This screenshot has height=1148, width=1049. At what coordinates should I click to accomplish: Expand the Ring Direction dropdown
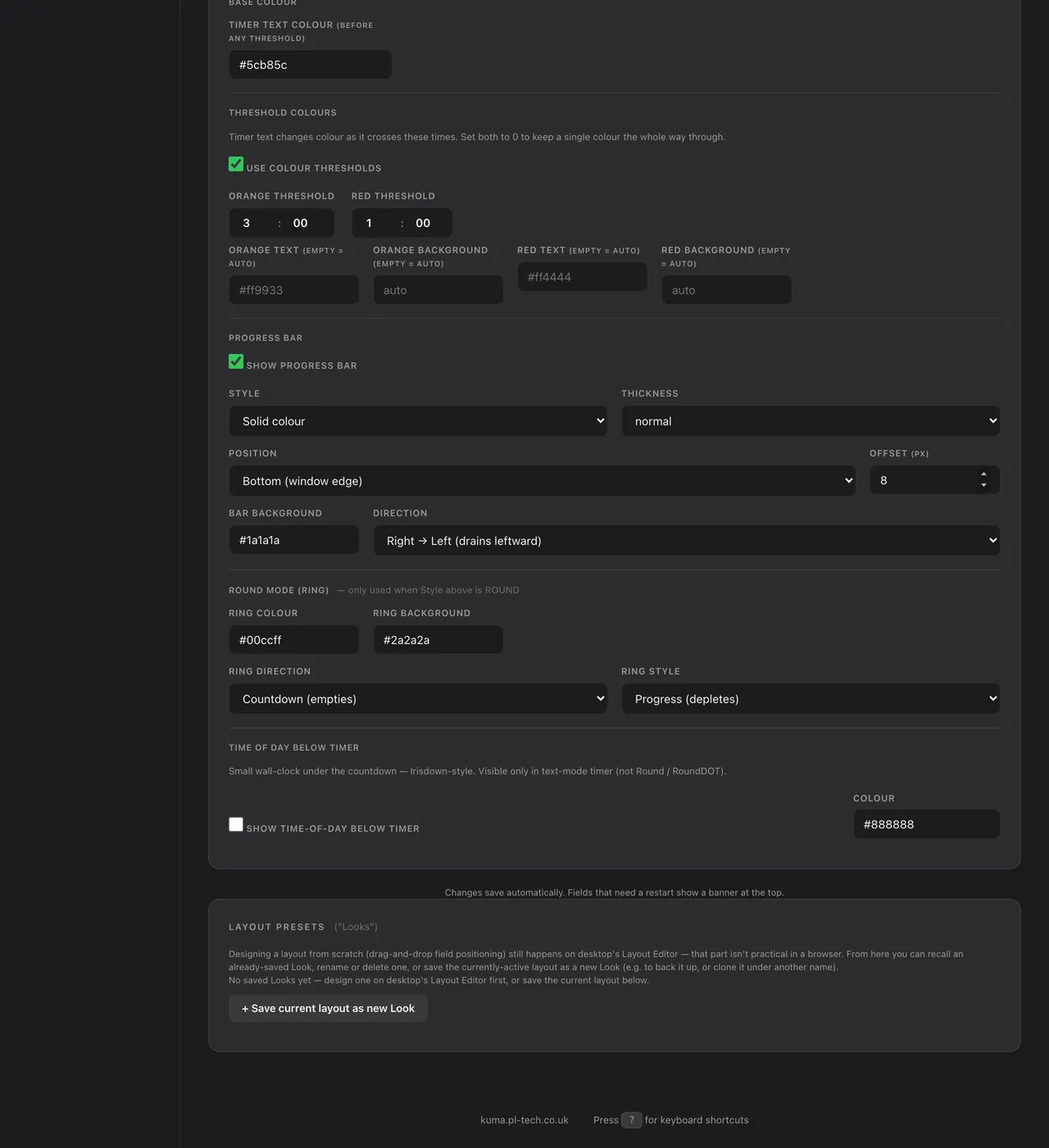click(x=418, y=699)
